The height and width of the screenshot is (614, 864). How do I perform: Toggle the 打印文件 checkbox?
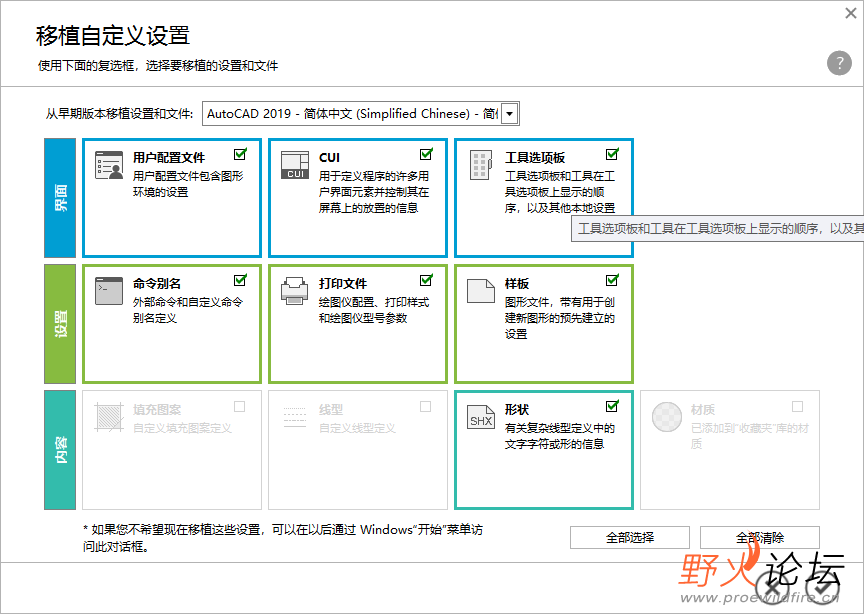tap(426, 281)
